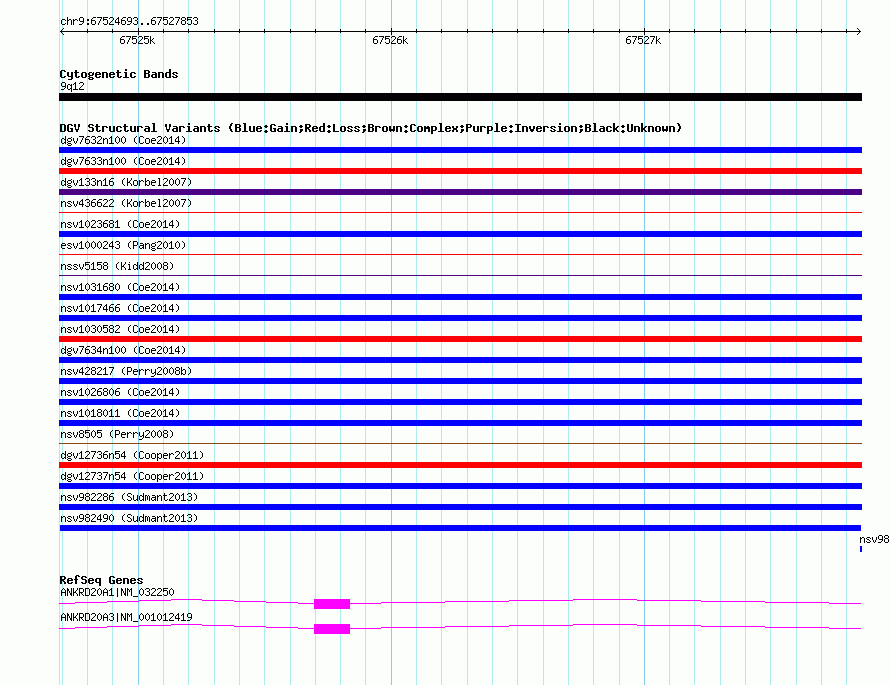Click the 67527k ruler tick label
Screen dimensions: 890x685
tap(643, 40)
